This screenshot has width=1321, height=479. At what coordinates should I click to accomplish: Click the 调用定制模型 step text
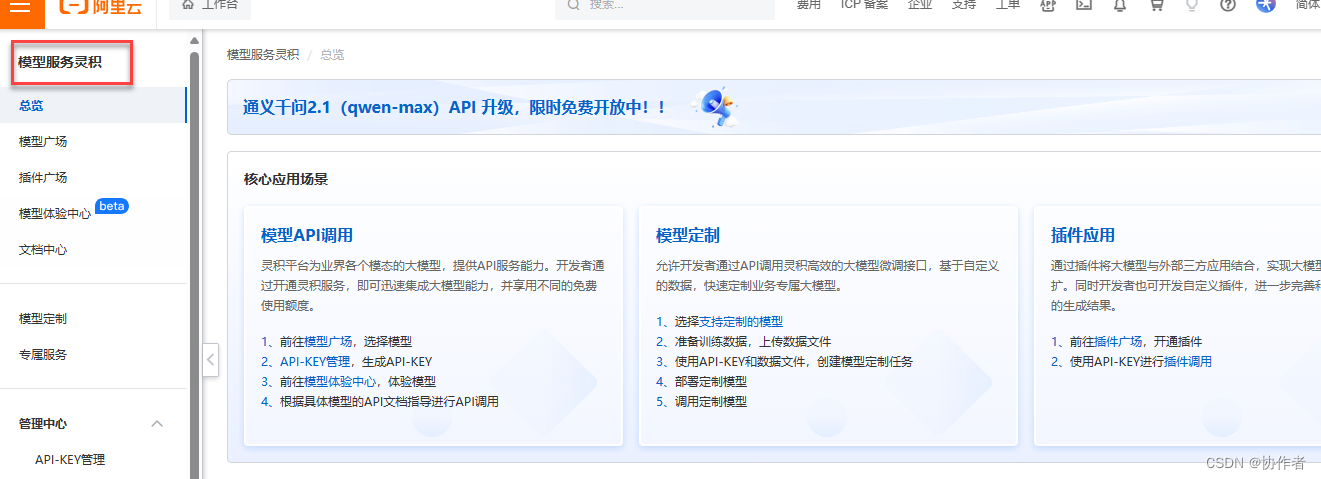(x=711, y=402)
